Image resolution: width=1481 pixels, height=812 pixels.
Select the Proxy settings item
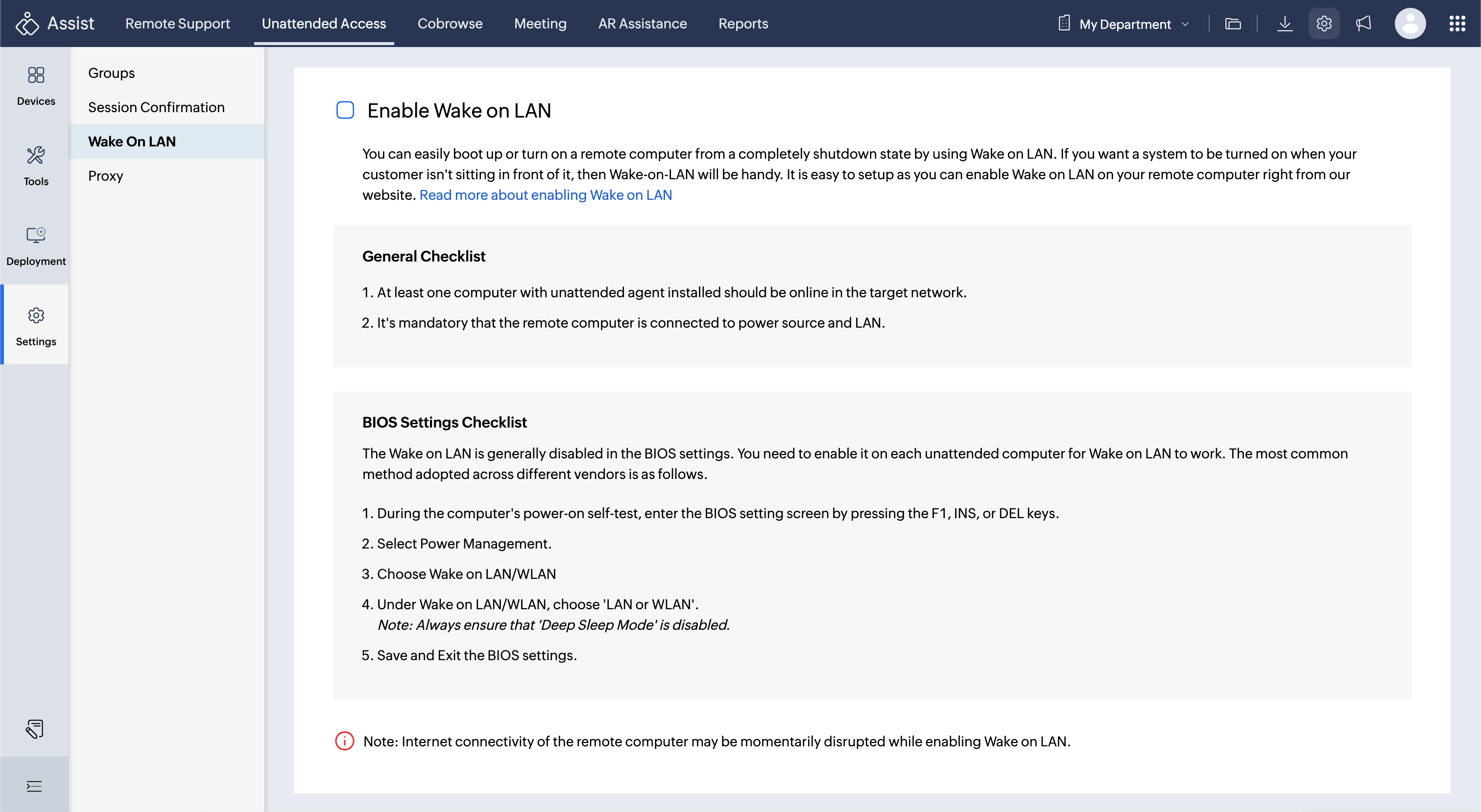[105, 175]
